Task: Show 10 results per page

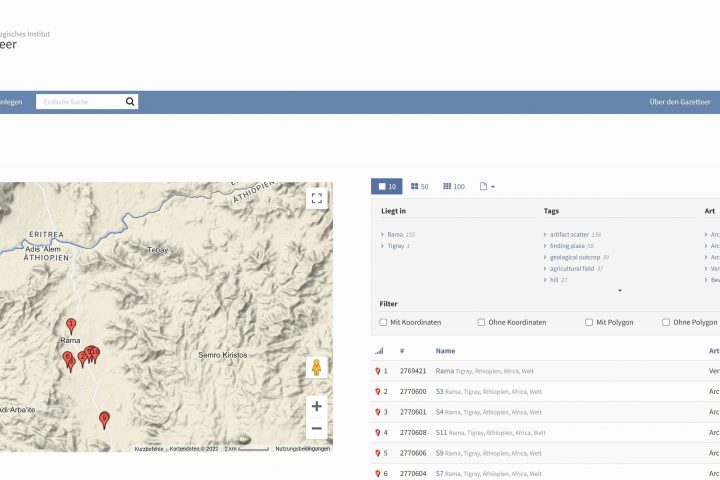Action: click(387, 186)
